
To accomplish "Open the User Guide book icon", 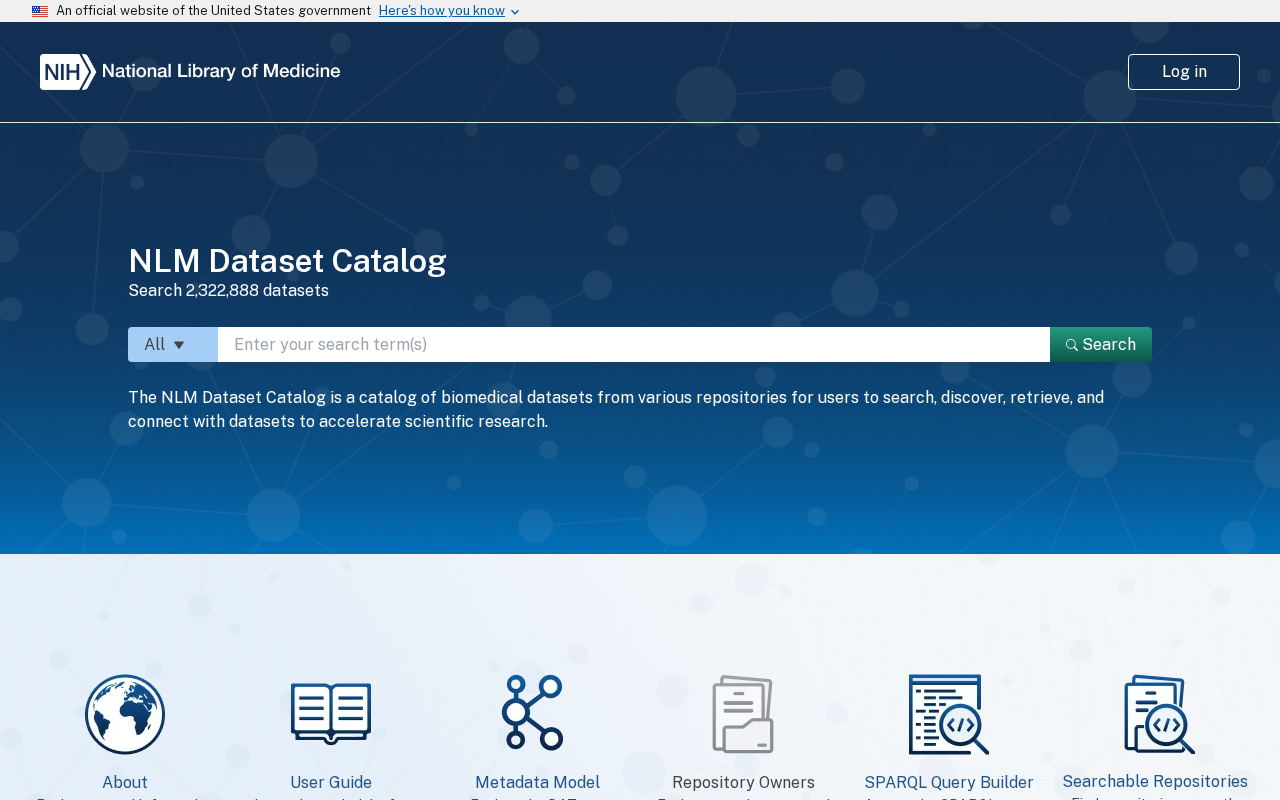I will point(331,714).
